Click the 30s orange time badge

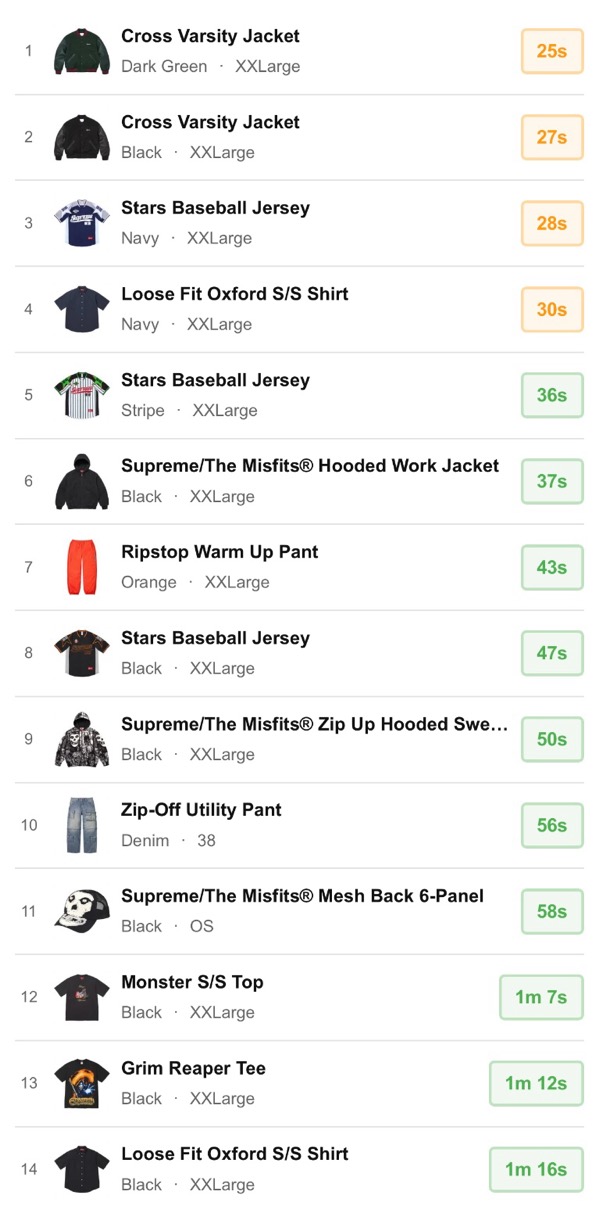click(x=551, y=309)
